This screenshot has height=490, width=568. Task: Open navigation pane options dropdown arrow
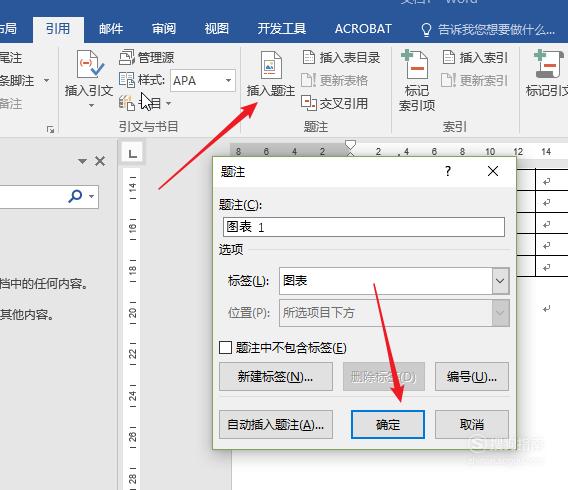pyautogui.click(x=82, y=161)
